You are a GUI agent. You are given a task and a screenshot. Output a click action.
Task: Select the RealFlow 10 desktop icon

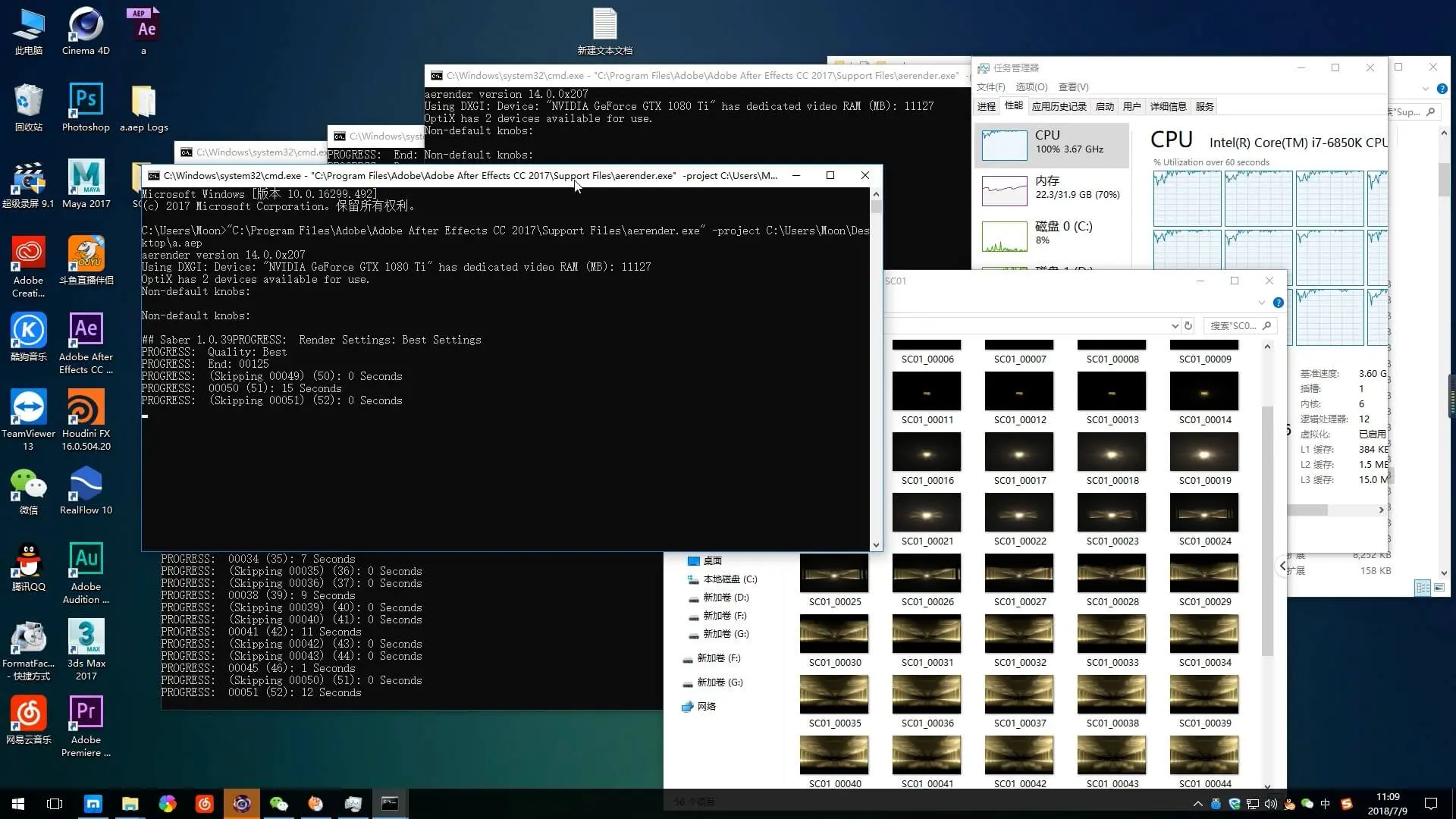point(86,491)
